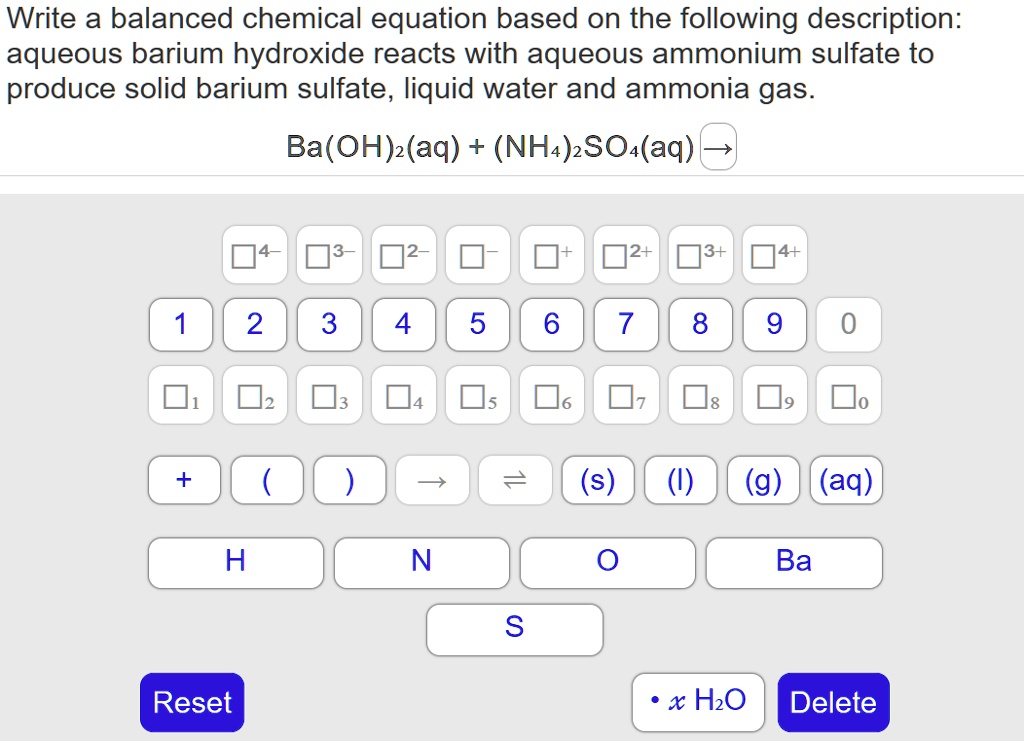This screenshot has height=741, width=1024.
Task: Insert the x H₂O hydrate notation
Action: pos(698,702)
